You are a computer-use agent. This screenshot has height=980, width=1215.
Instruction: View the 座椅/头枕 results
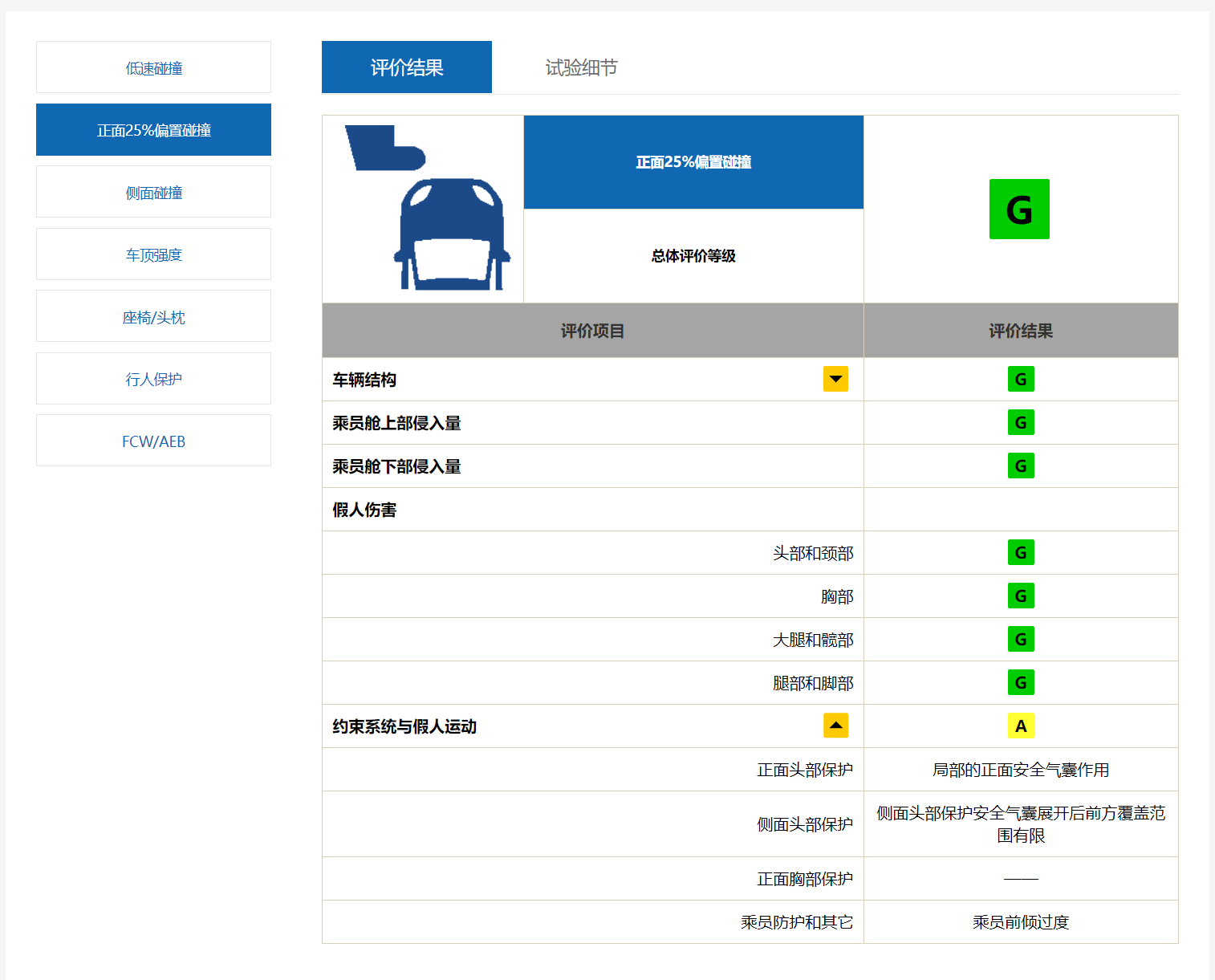point(152,316)
